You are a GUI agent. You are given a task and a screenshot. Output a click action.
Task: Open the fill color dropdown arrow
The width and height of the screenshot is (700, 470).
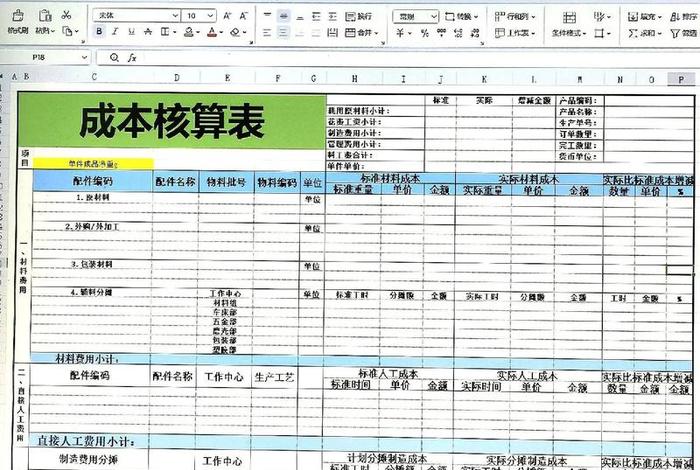[198, 32]
